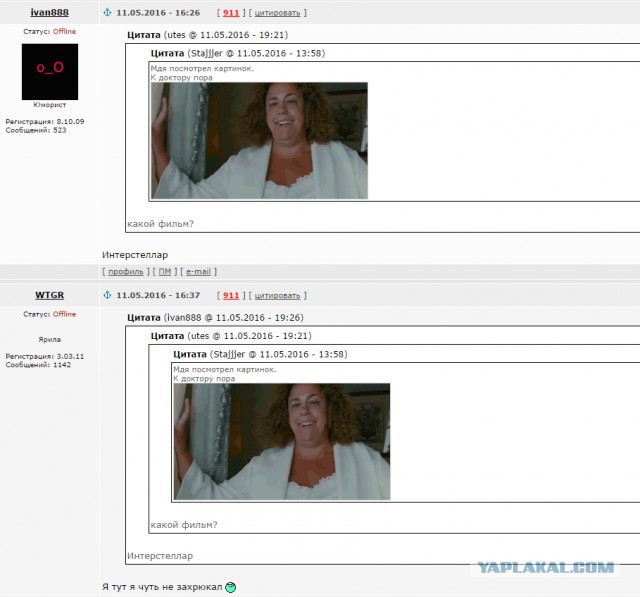The width and height of the screenshot is (640, 597).
Task: Open WTGR user profile name link
Action: [49, 295]
